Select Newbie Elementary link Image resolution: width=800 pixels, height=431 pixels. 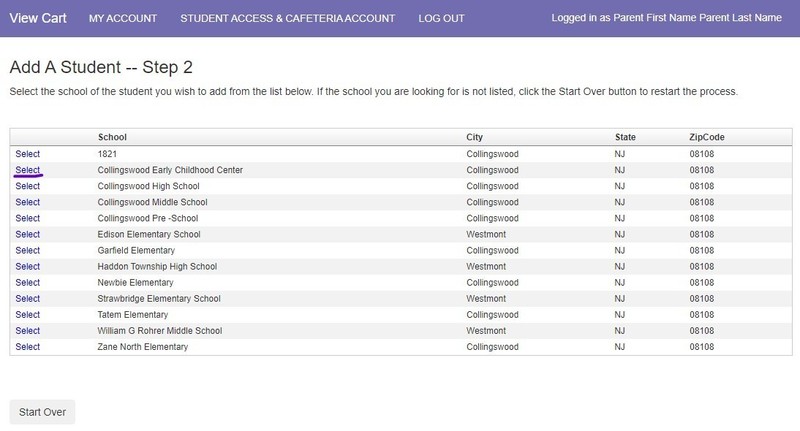point(28,283)
